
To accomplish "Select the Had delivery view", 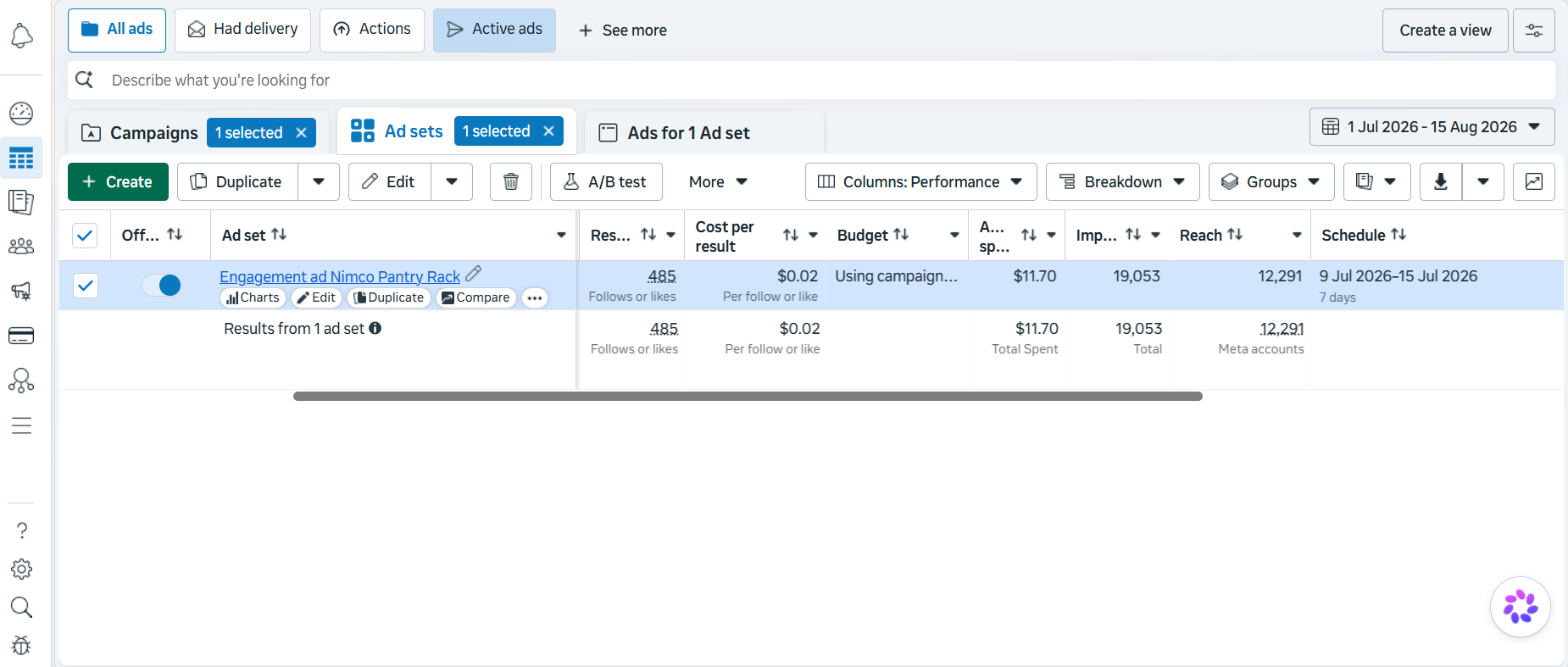I will pyautogui.click(x=242, y=30).
